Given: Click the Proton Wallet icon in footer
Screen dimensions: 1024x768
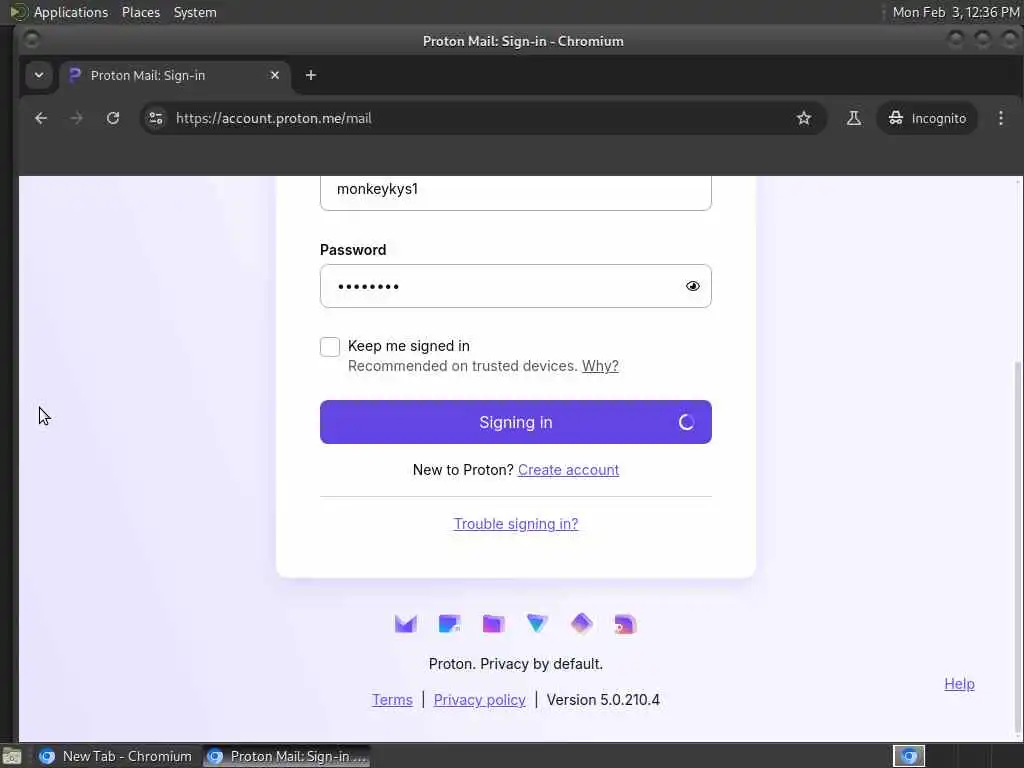Looking at the screenshot, I should click(625, 624).
